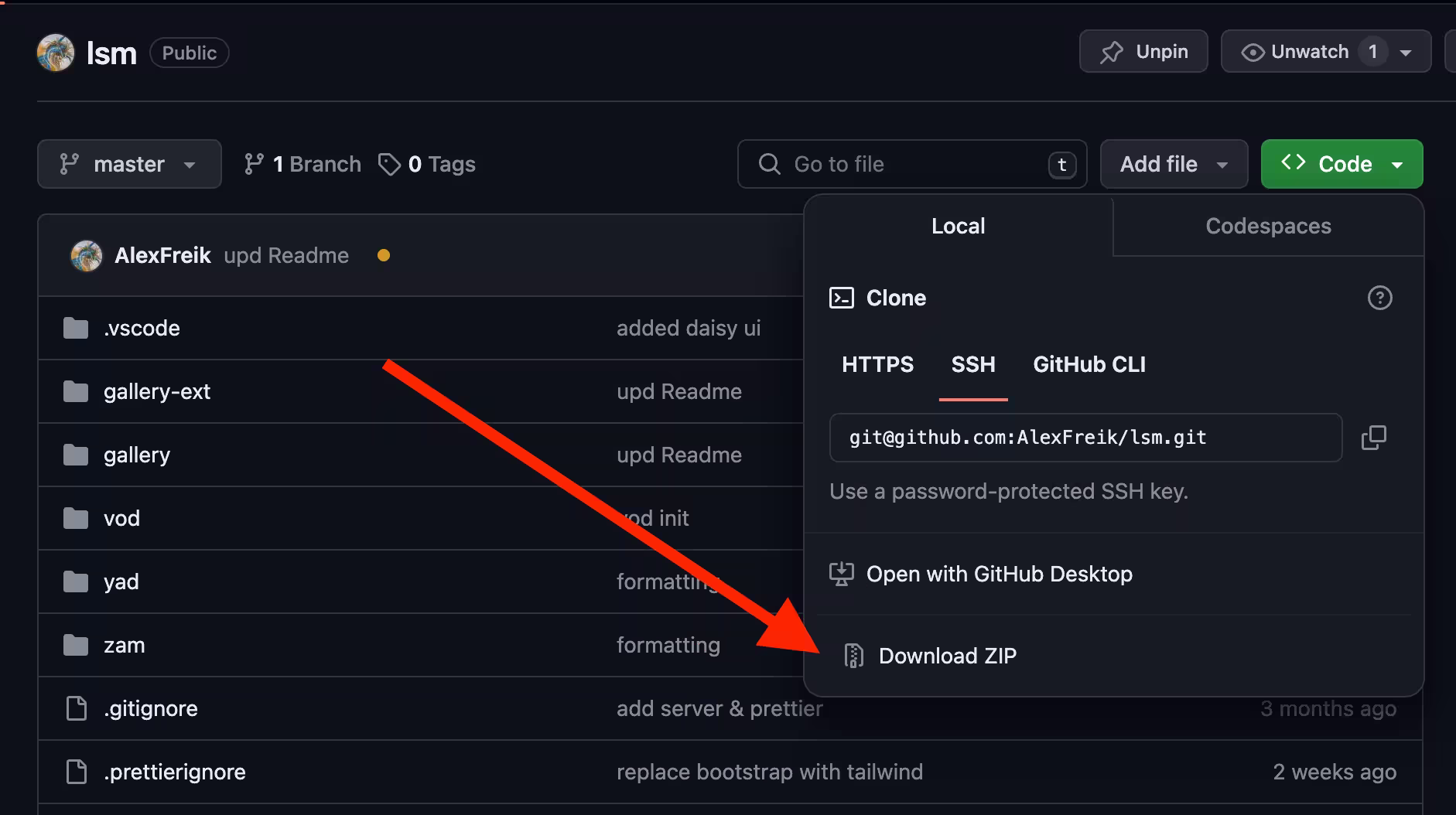The height and width of the screenshot is (815, 1456).
Task: Click the '2 weeks ago' timestamp
Action: (x=1335, y=772)
